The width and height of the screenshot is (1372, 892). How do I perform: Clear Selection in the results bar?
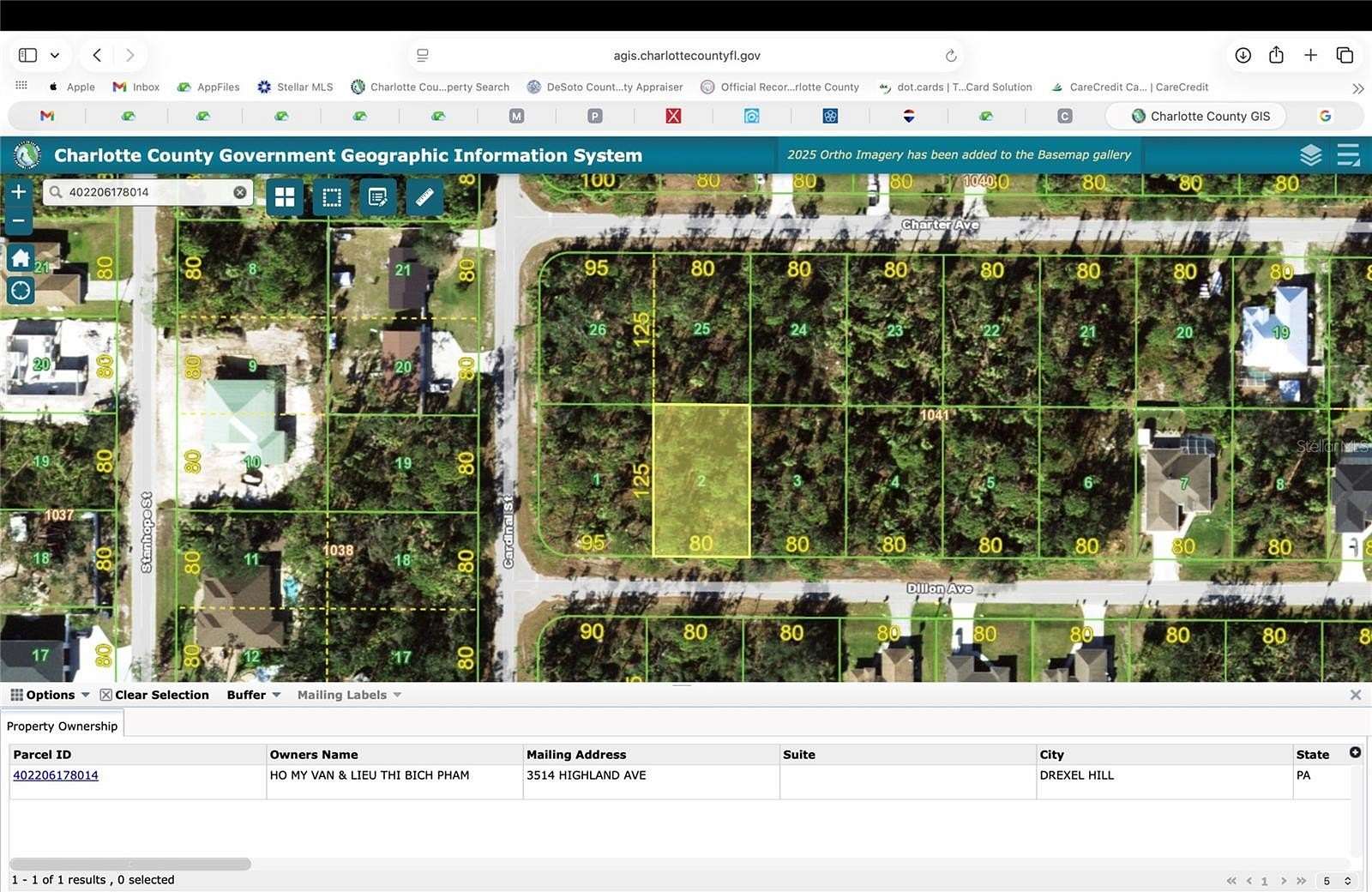point(155,695)
